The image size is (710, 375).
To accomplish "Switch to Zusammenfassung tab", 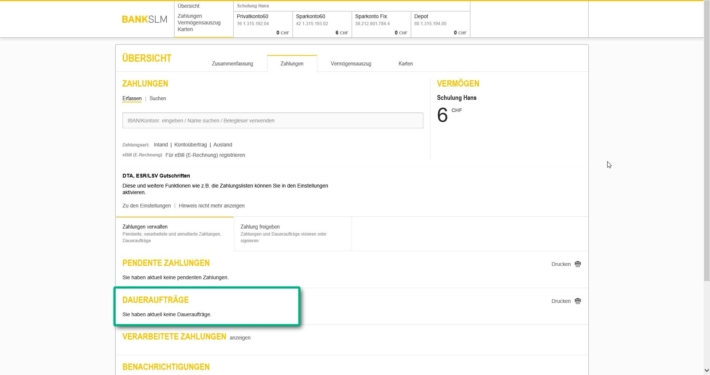I will (x=232, y=64).
